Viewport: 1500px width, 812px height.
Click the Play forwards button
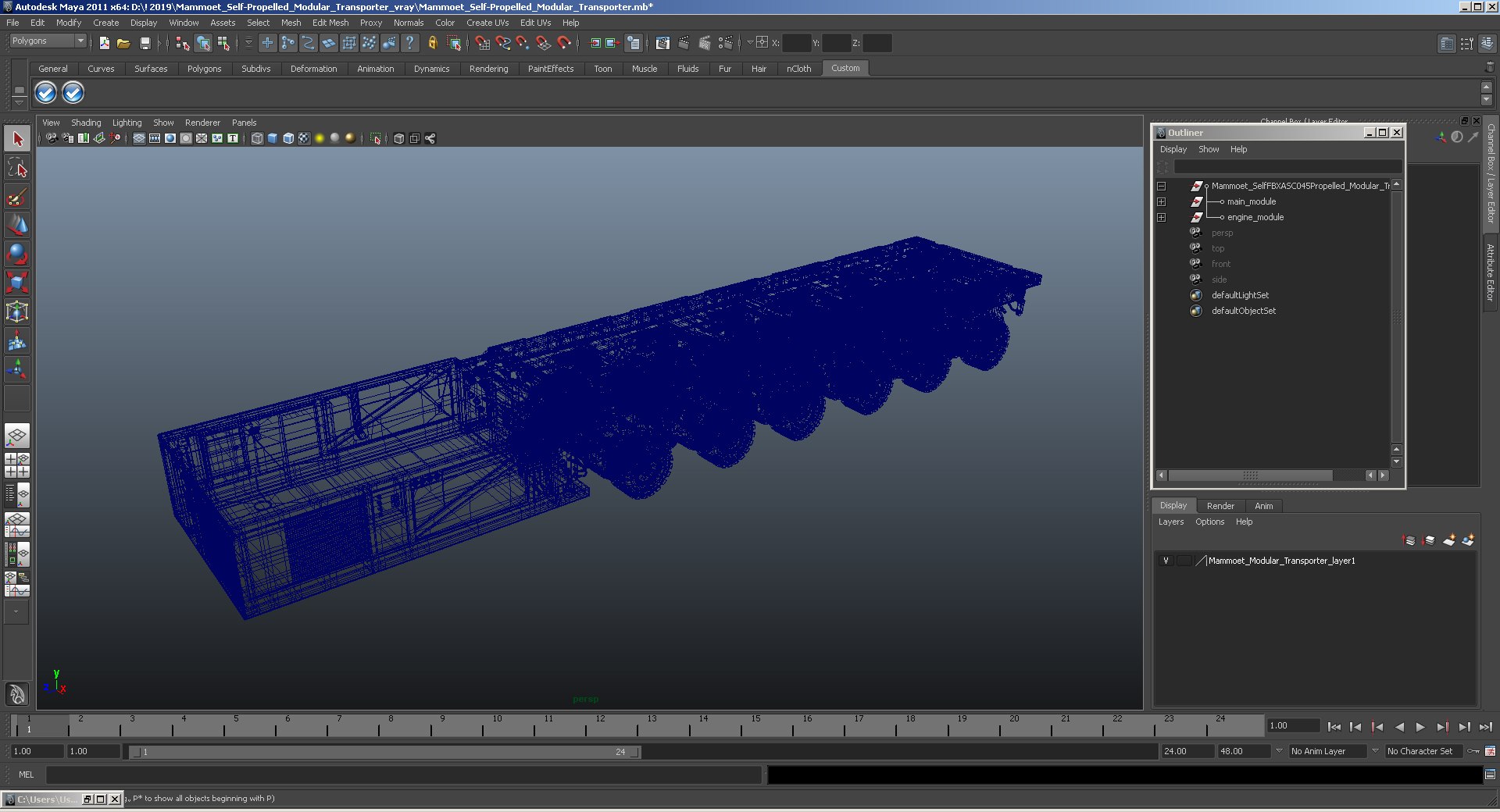click(x=1420, y=727)
